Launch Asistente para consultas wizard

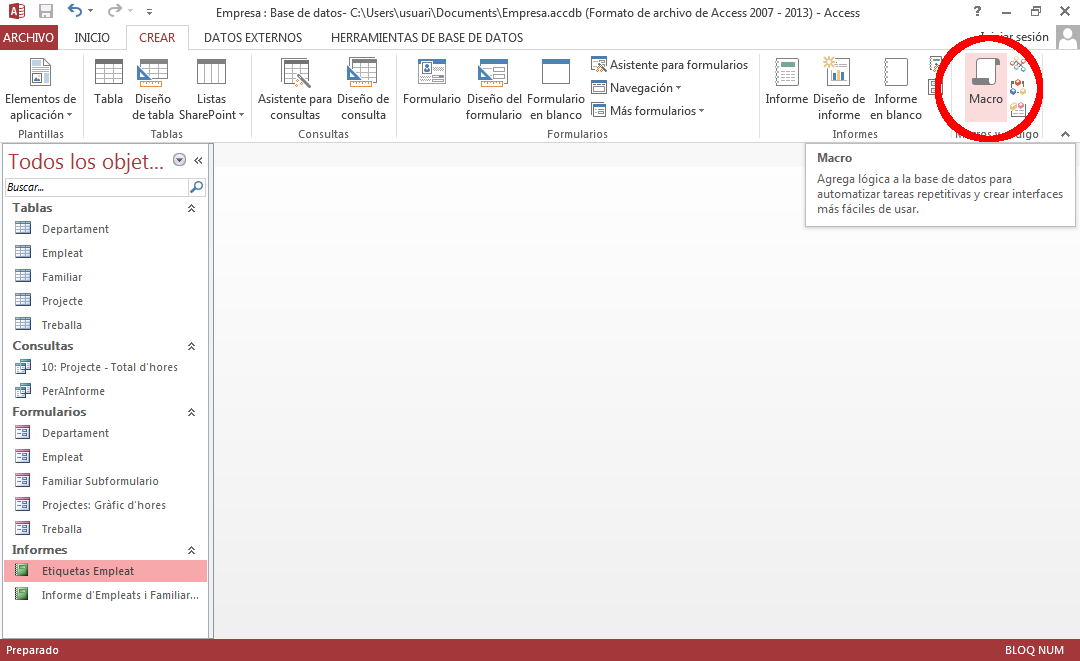[x=295, y=88]
